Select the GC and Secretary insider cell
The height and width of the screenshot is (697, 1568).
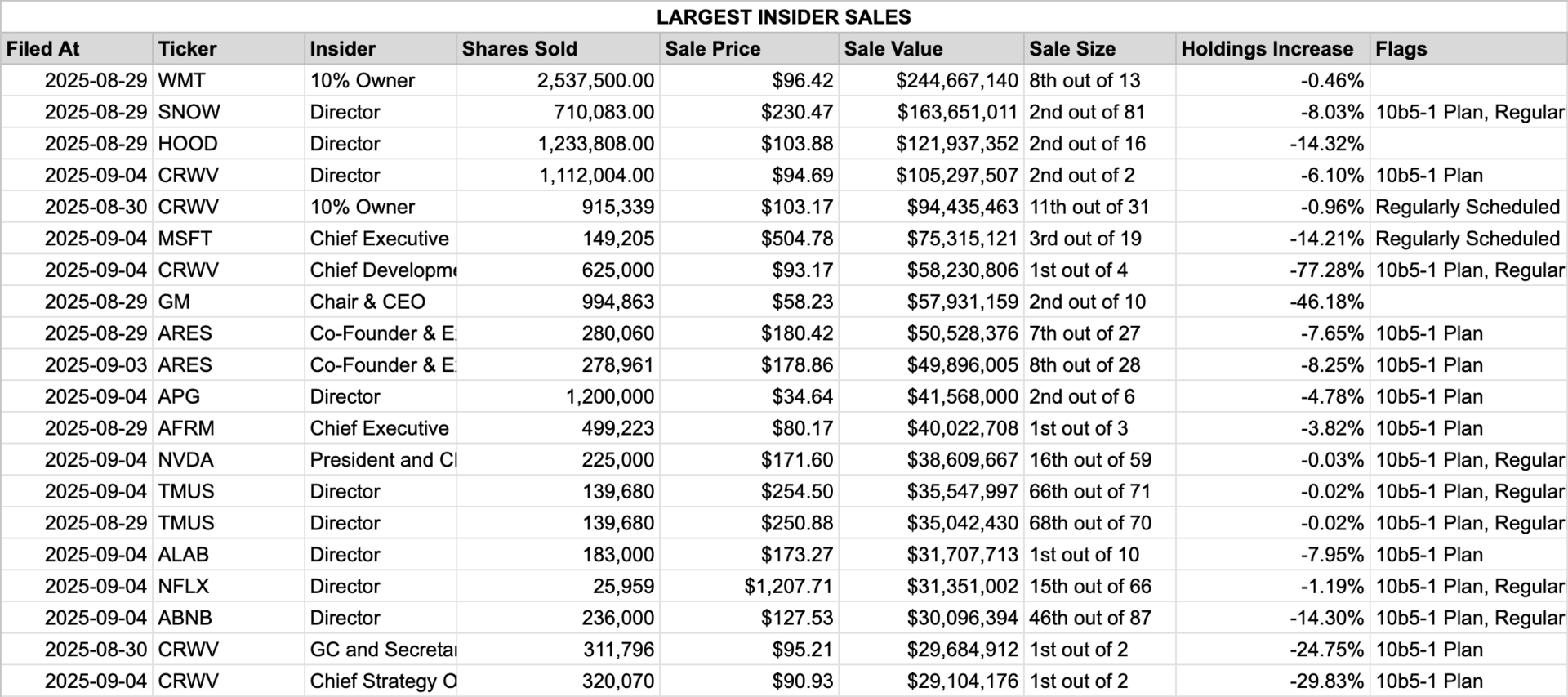[x=381, y=650]
